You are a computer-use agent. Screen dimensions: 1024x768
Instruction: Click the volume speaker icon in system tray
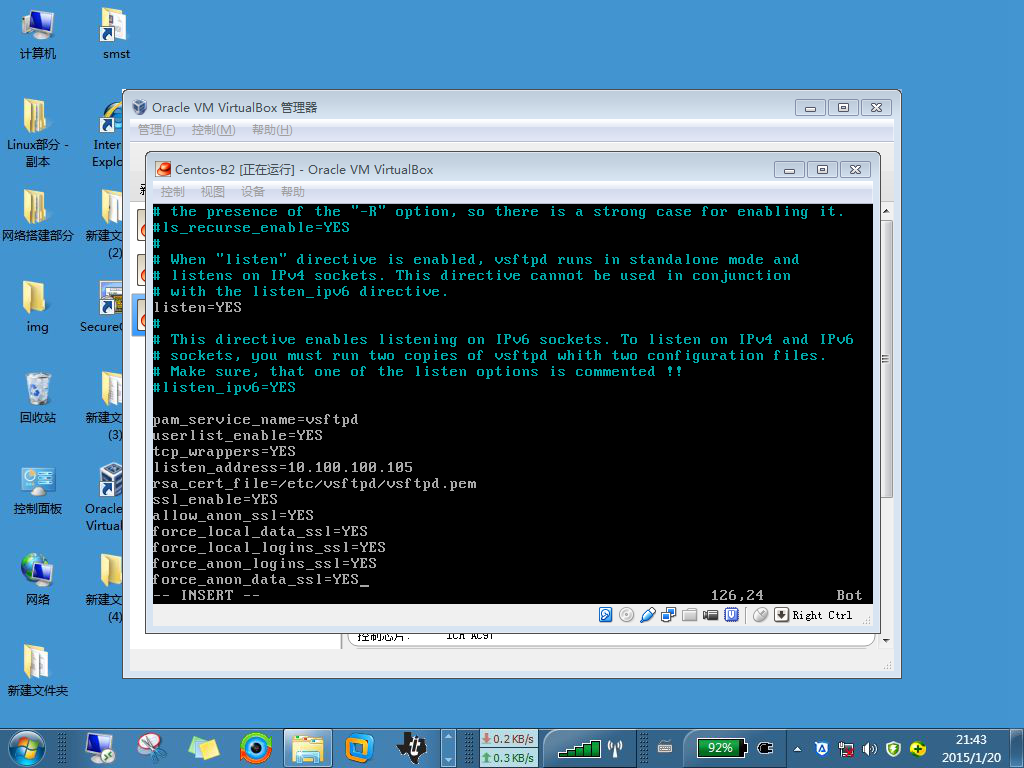point(869,748)
